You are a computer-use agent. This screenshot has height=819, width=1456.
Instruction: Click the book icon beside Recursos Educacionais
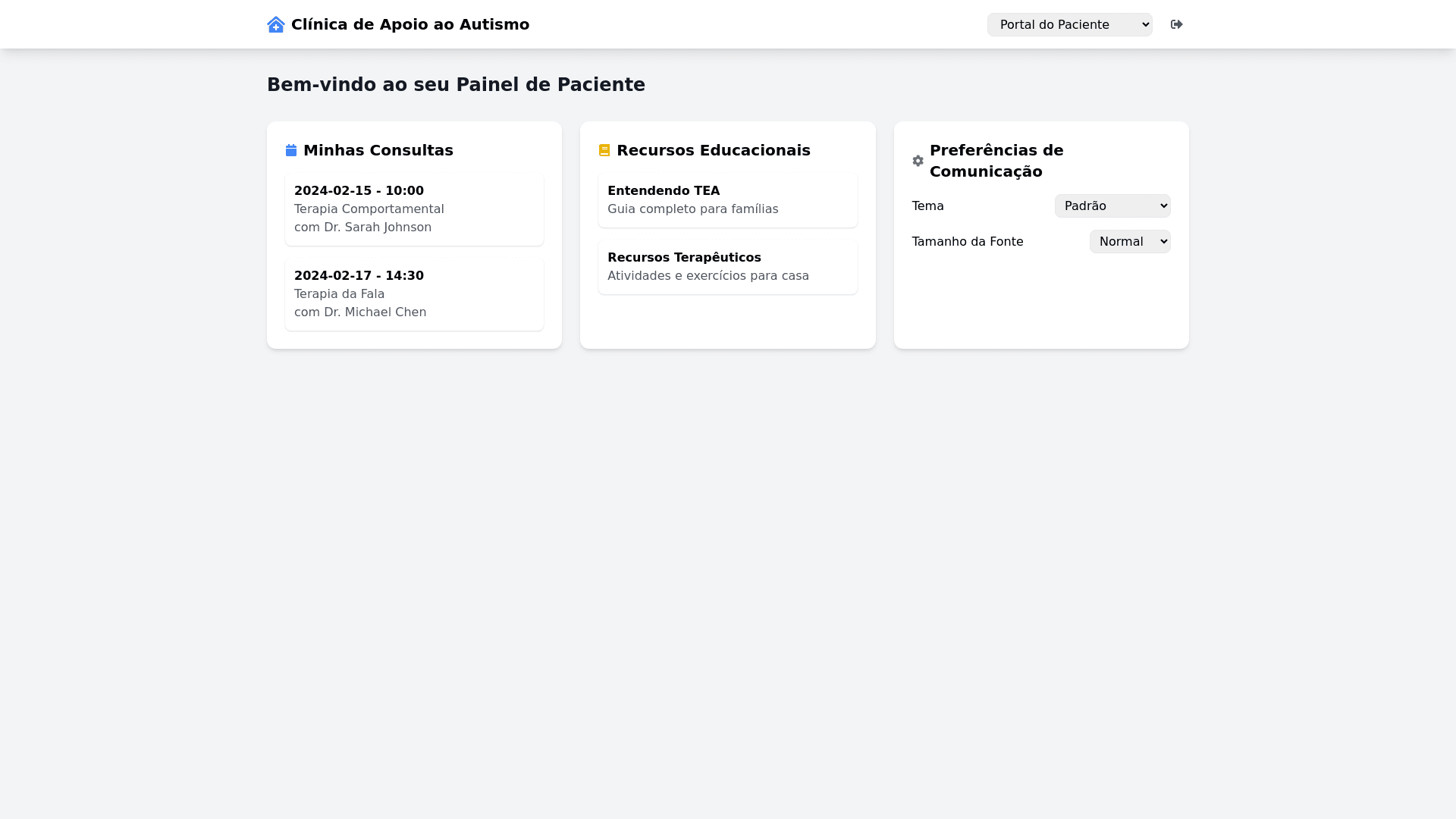pos(604,150)
